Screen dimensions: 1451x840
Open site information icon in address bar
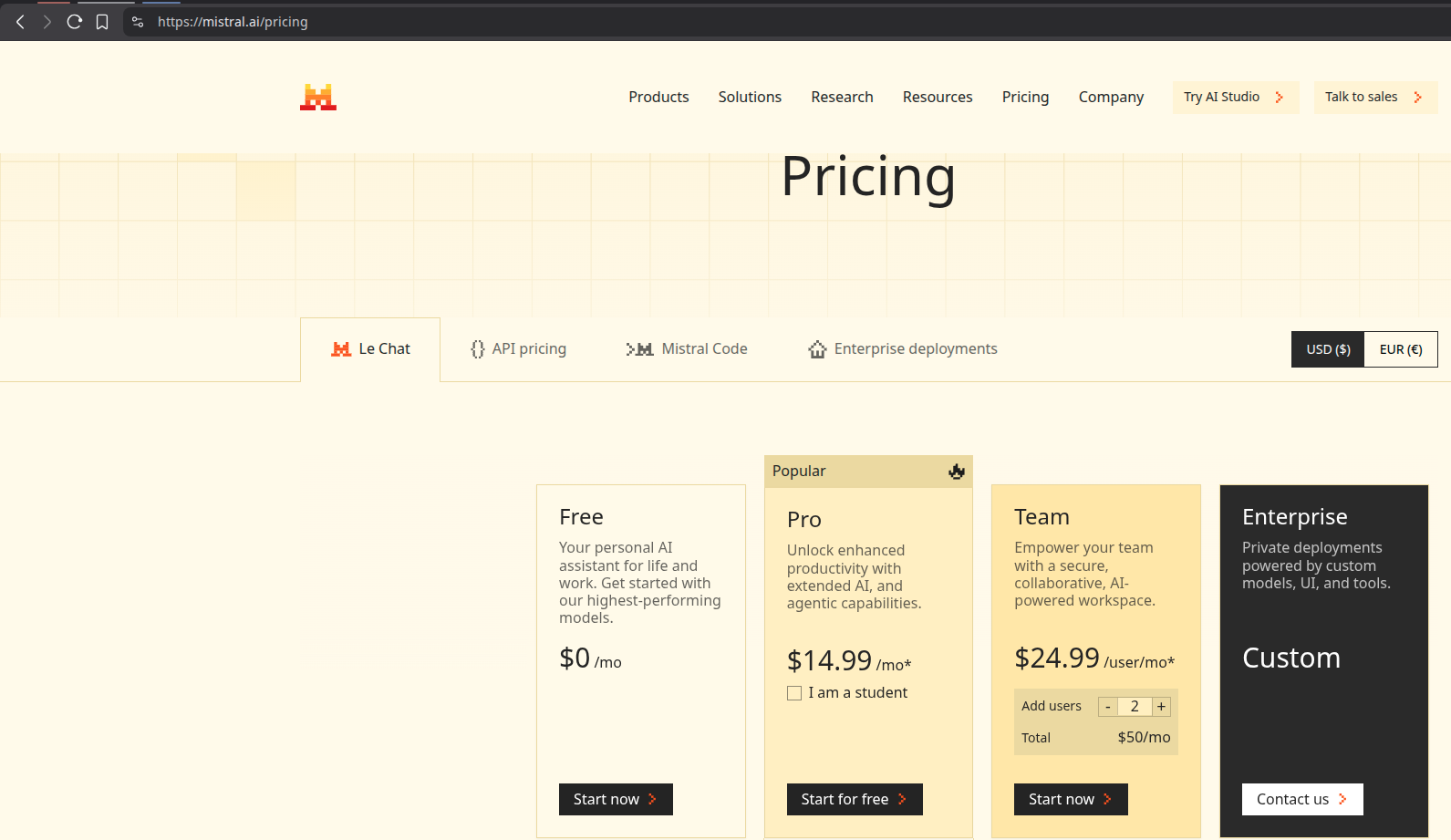point(138,22)
